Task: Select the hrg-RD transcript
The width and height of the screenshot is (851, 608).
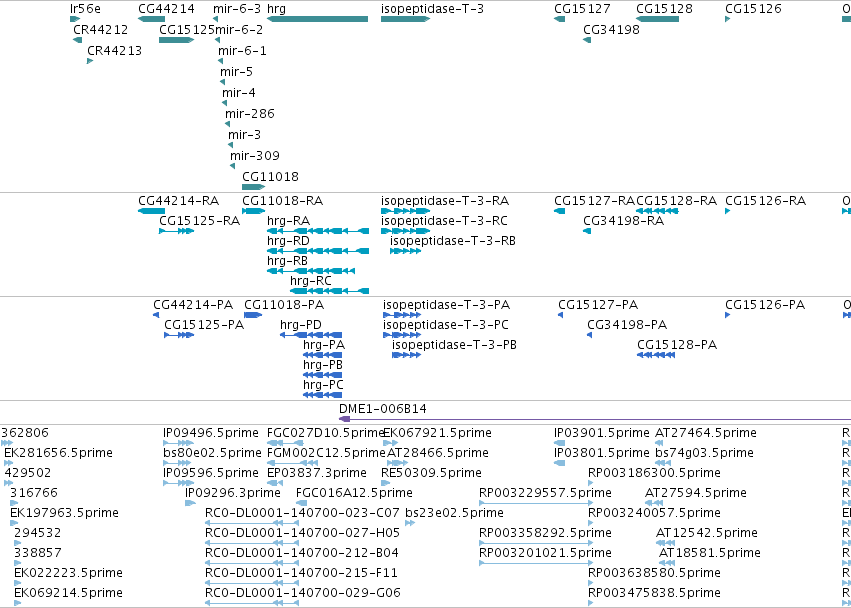Action: tap(318, 251)
